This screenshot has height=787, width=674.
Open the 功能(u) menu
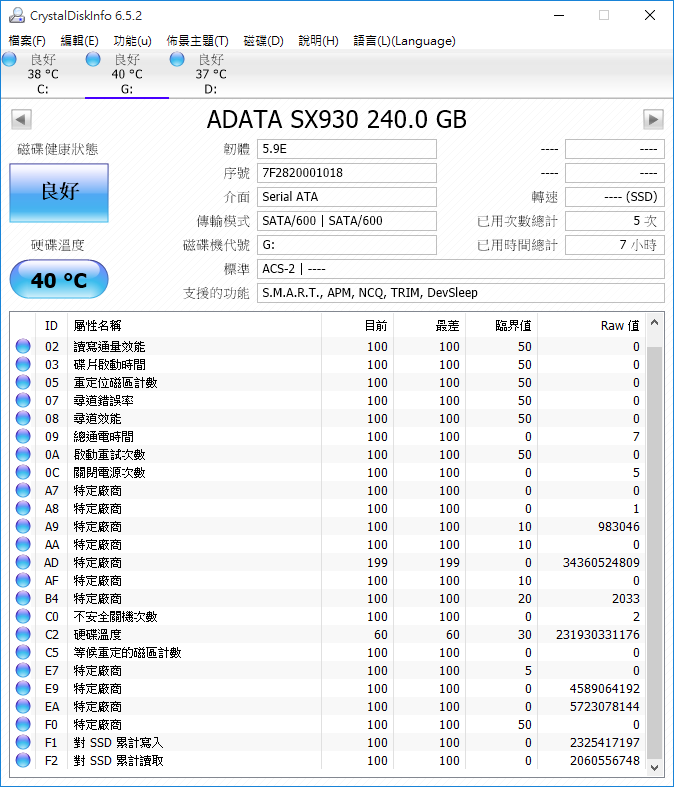132,41
